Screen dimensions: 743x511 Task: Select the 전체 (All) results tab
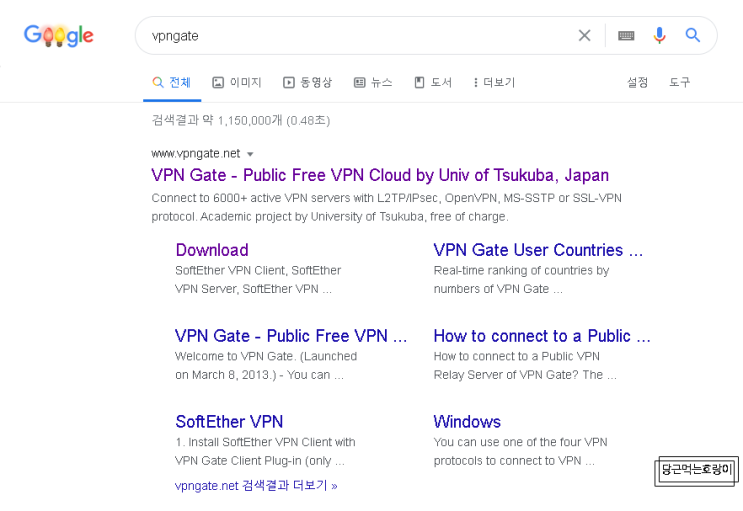pos(172,82)
